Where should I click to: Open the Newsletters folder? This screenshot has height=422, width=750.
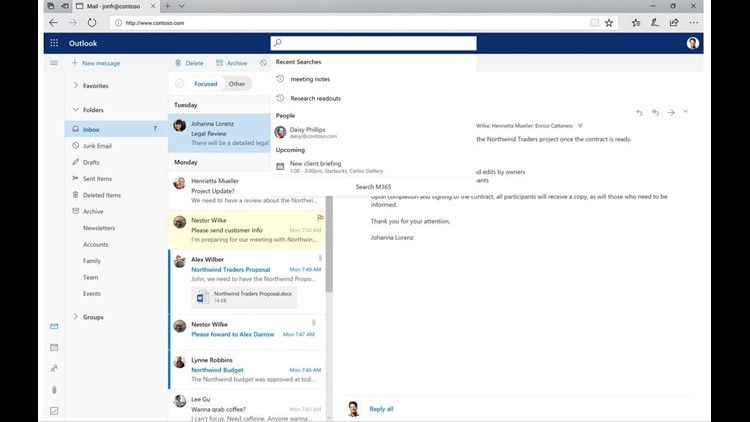coord(99,228)
